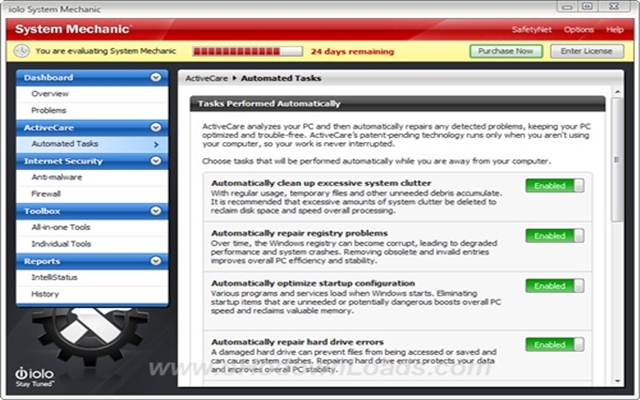Click the evaluation days progress bar

247,51
